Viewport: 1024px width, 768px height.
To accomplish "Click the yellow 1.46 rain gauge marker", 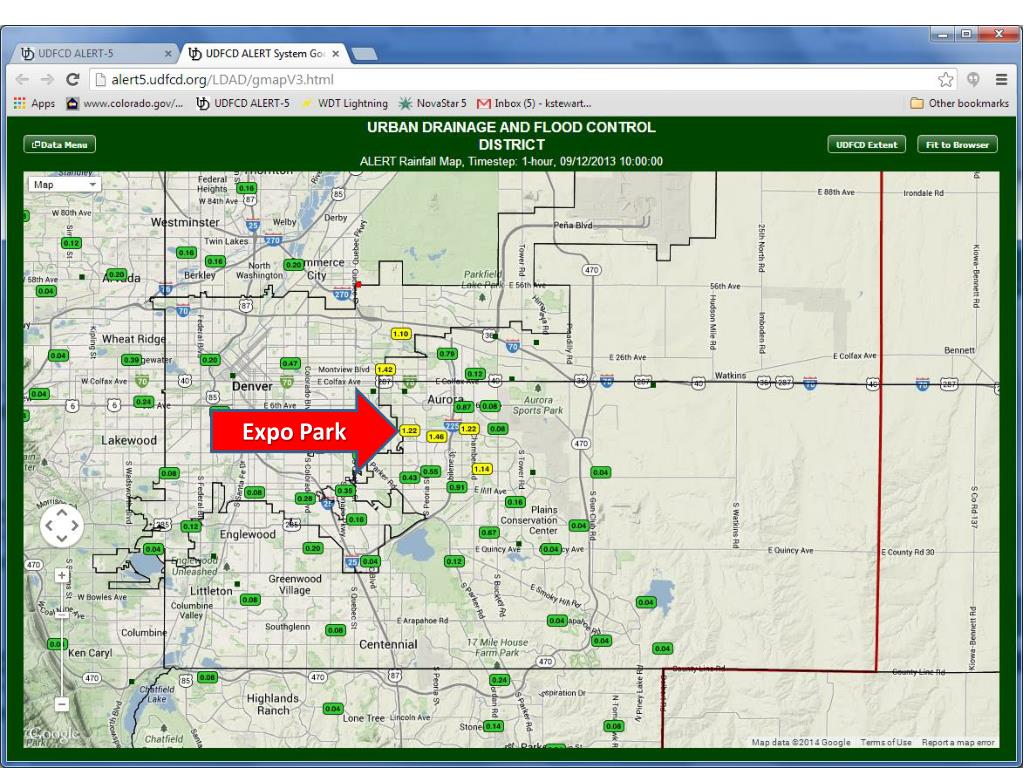I will (436, 436).
